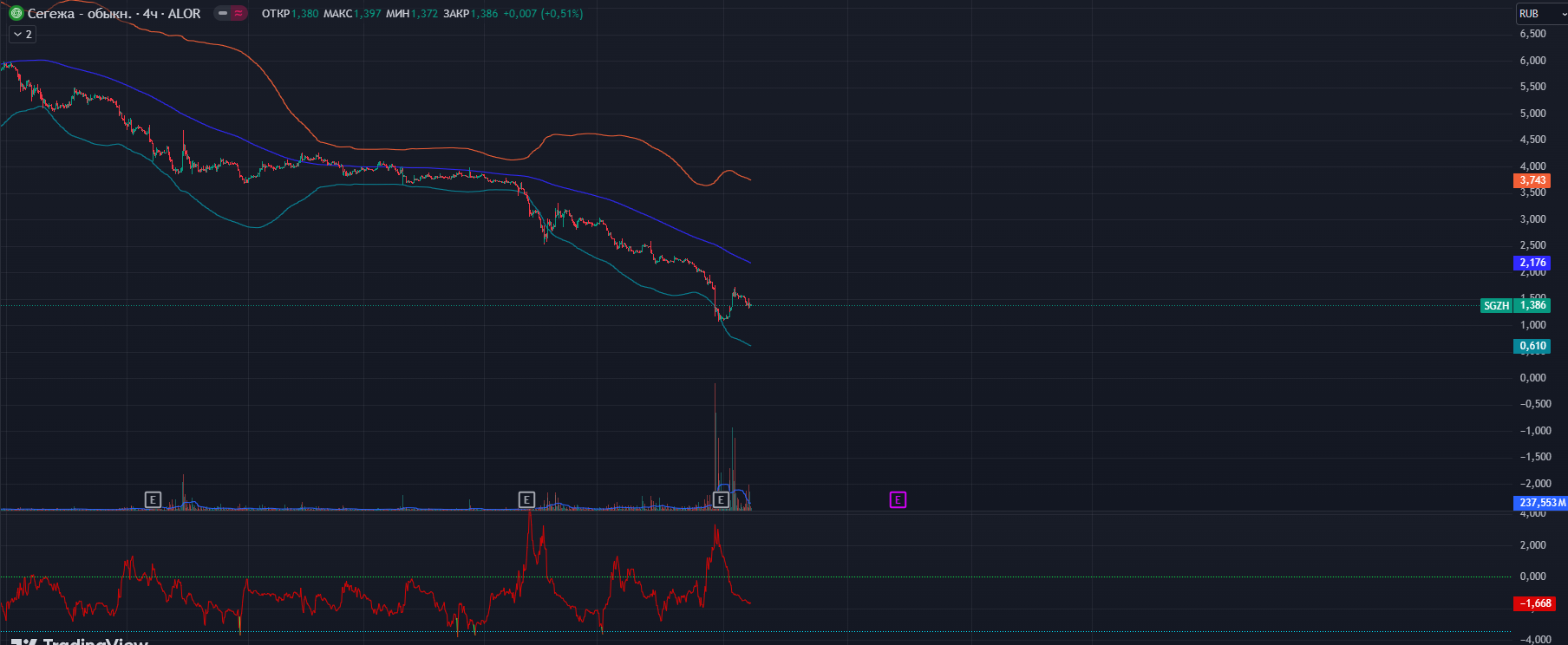Click the 5,000 price axis label

point(1532,114)
